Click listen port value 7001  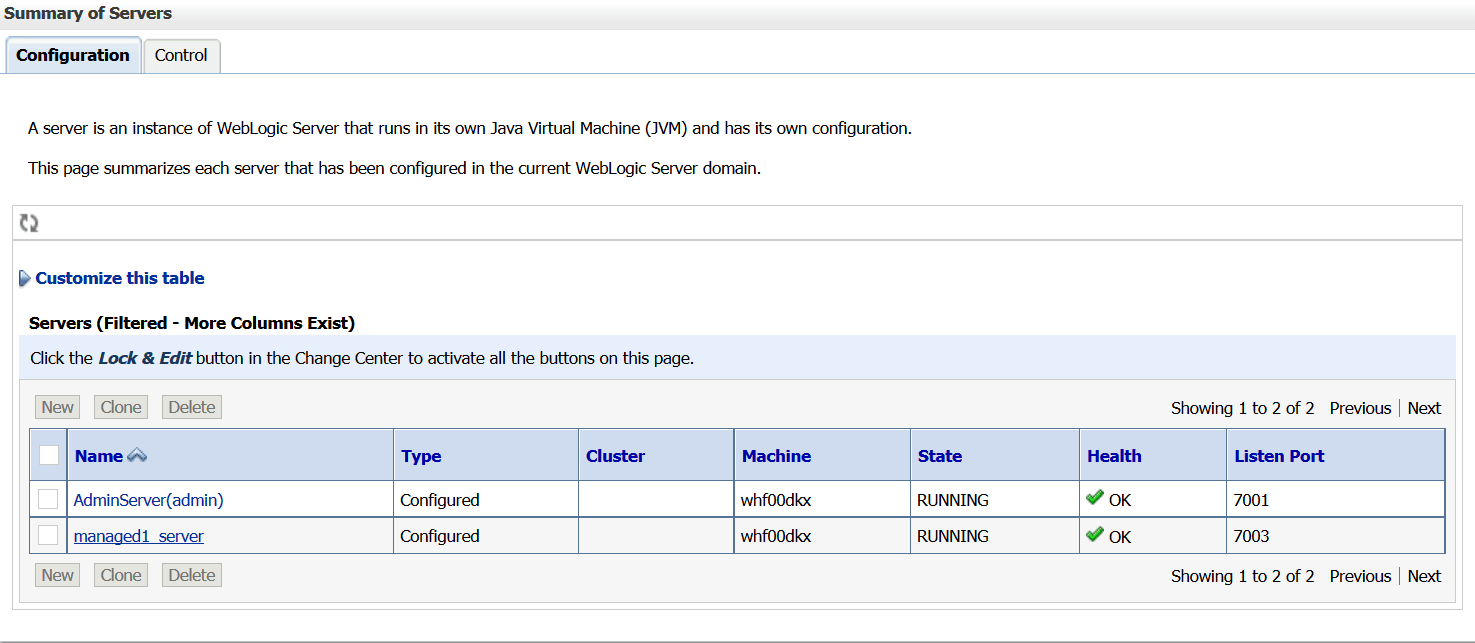pos(1251,500)
